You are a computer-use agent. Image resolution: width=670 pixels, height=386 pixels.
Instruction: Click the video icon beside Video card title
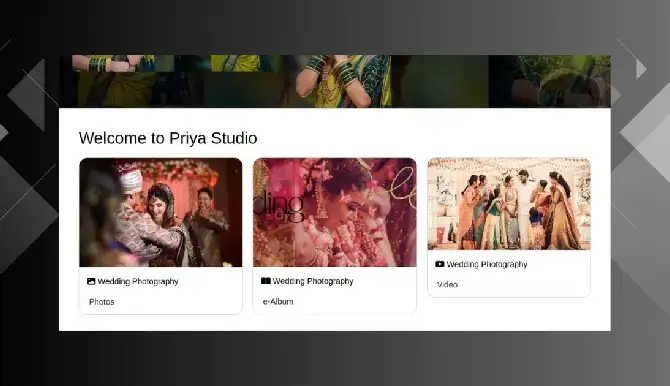tap(439, 264)
